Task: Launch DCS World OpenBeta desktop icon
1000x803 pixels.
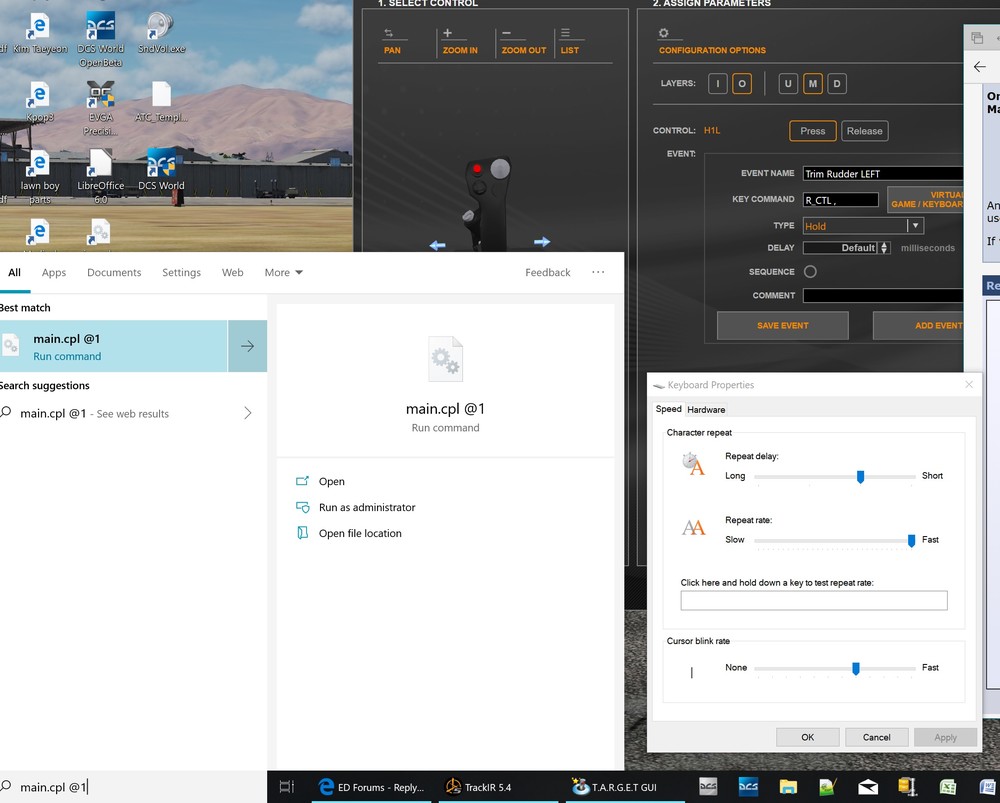Action: (x=101, y=38)
